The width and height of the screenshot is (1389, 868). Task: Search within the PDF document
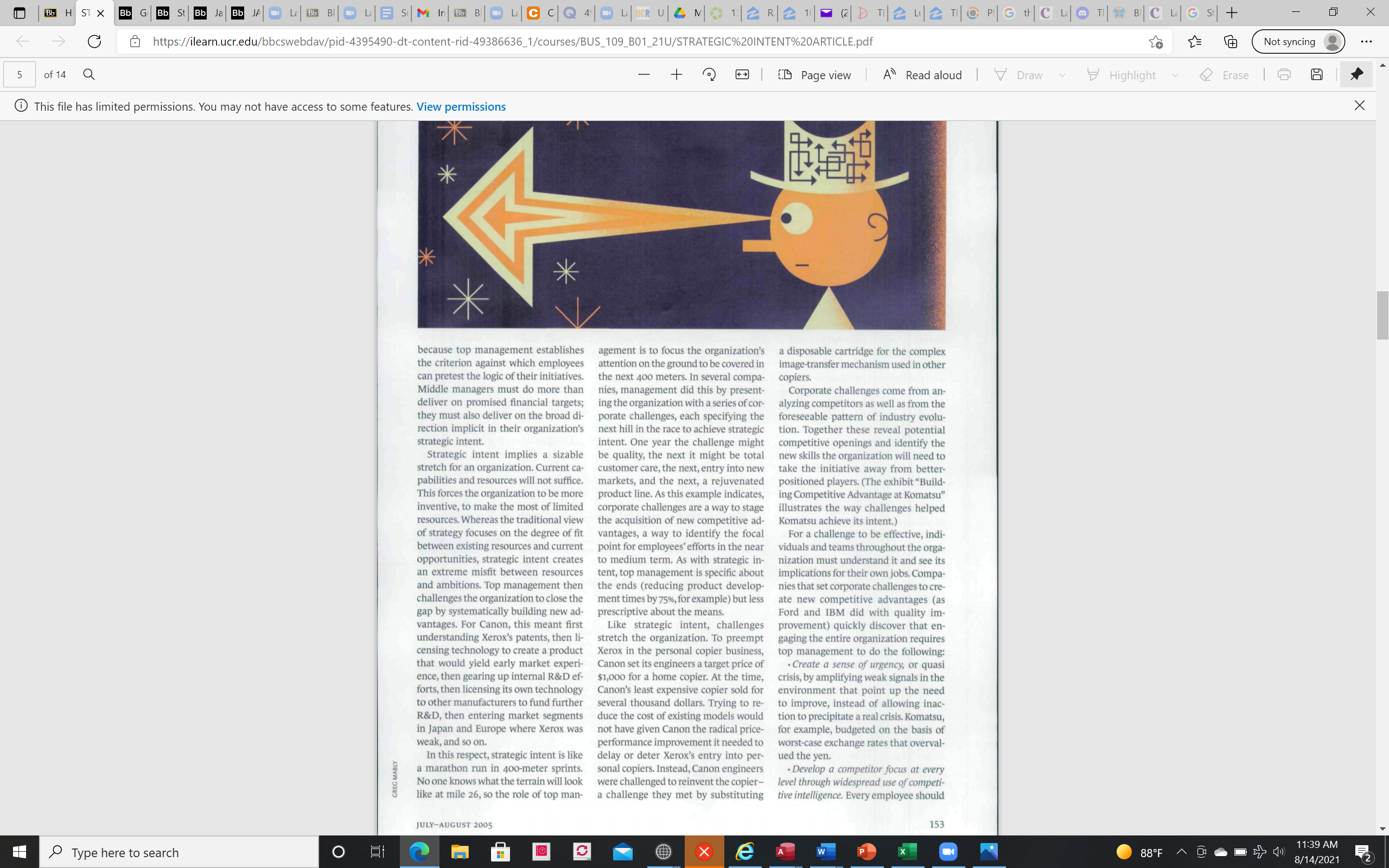(89, 75)
